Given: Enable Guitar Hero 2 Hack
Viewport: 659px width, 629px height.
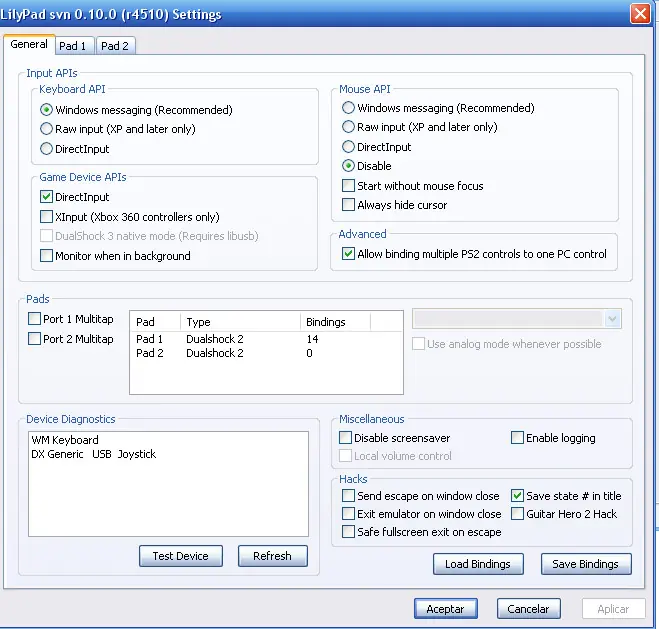Looking at the screenshot, I should (x=517, y=514).
